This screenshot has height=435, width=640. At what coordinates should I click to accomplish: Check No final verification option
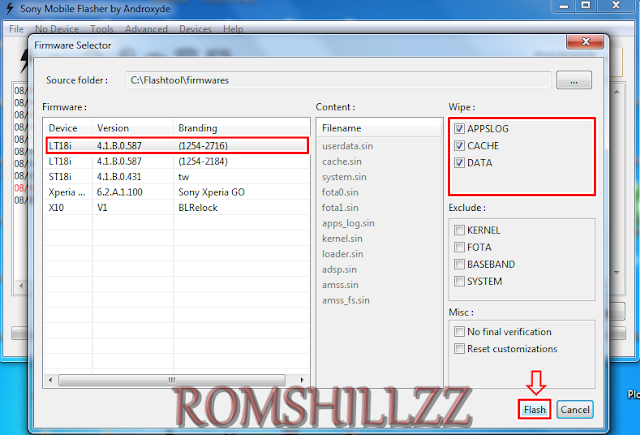pos(459,332)
